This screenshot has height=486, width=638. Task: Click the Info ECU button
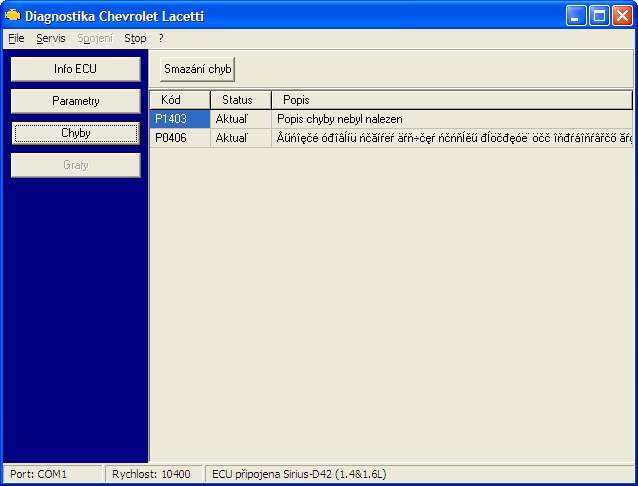click(76, 69)
